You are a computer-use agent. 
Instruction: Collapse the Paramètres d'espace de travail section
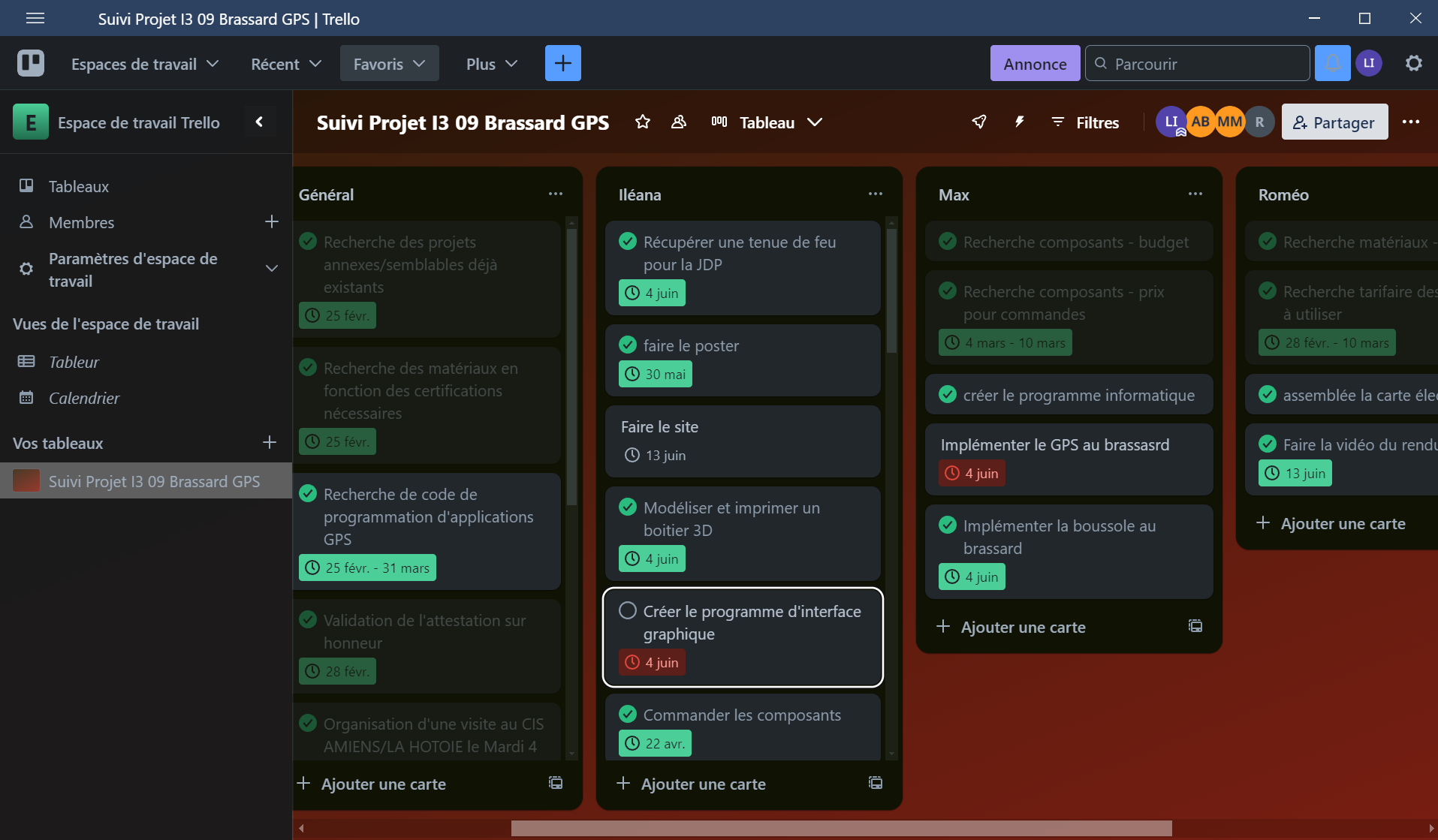[x=271, y=269]
